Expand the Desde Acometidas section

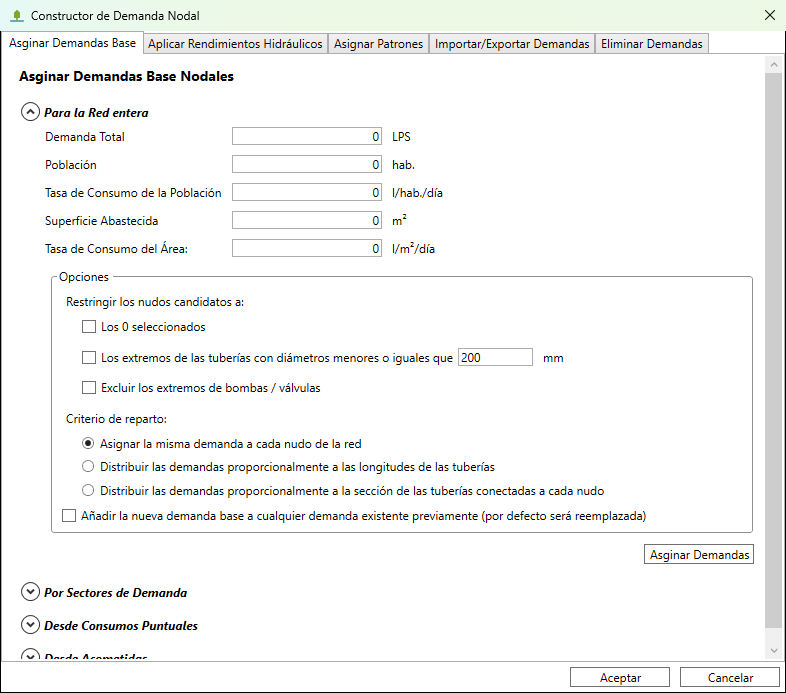tap(30, 655)
